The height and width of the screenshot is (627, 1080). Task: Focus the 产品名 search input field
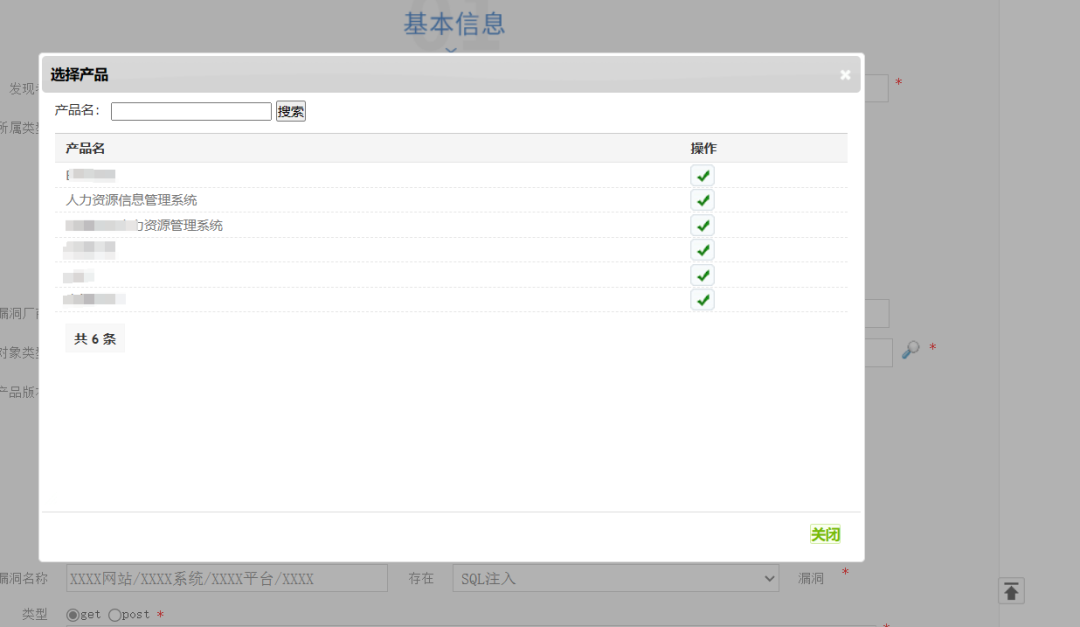click(191, 111)
